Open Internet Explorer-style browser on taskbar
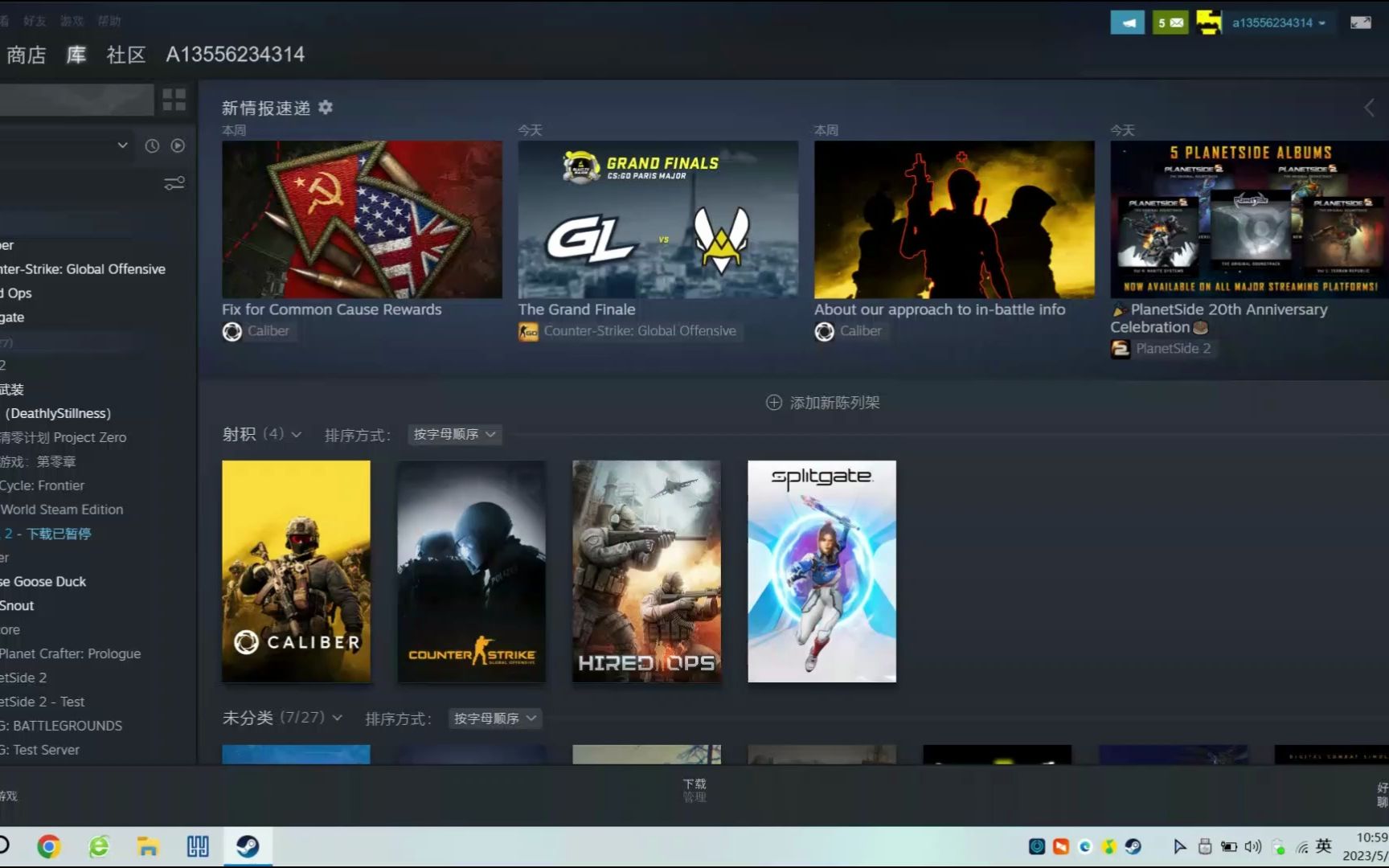The width and height of the screenshot is (1389, 868). point(98,846)
